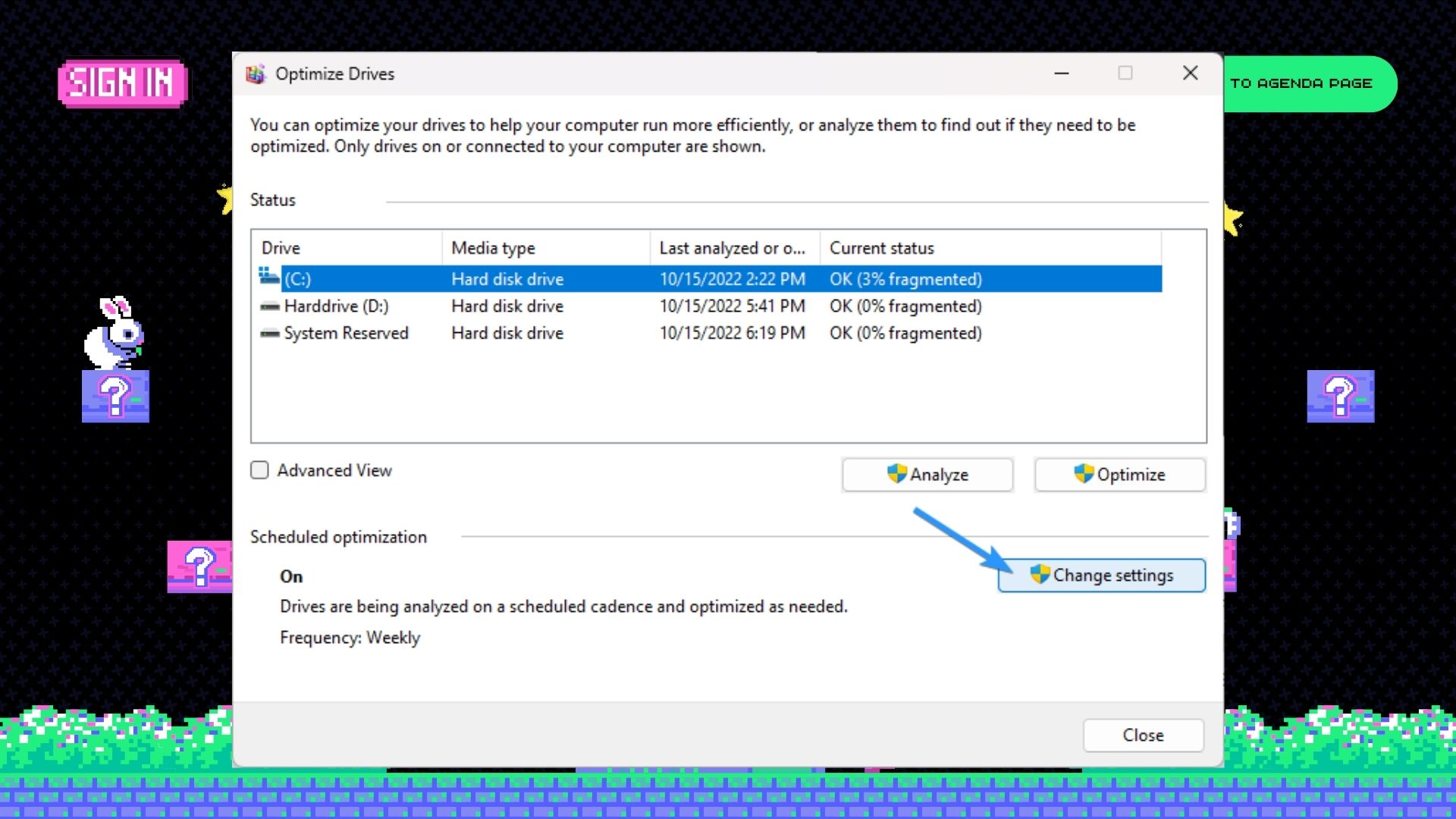Open Change settings for scheduled optimization

[x=1102, y=576]
